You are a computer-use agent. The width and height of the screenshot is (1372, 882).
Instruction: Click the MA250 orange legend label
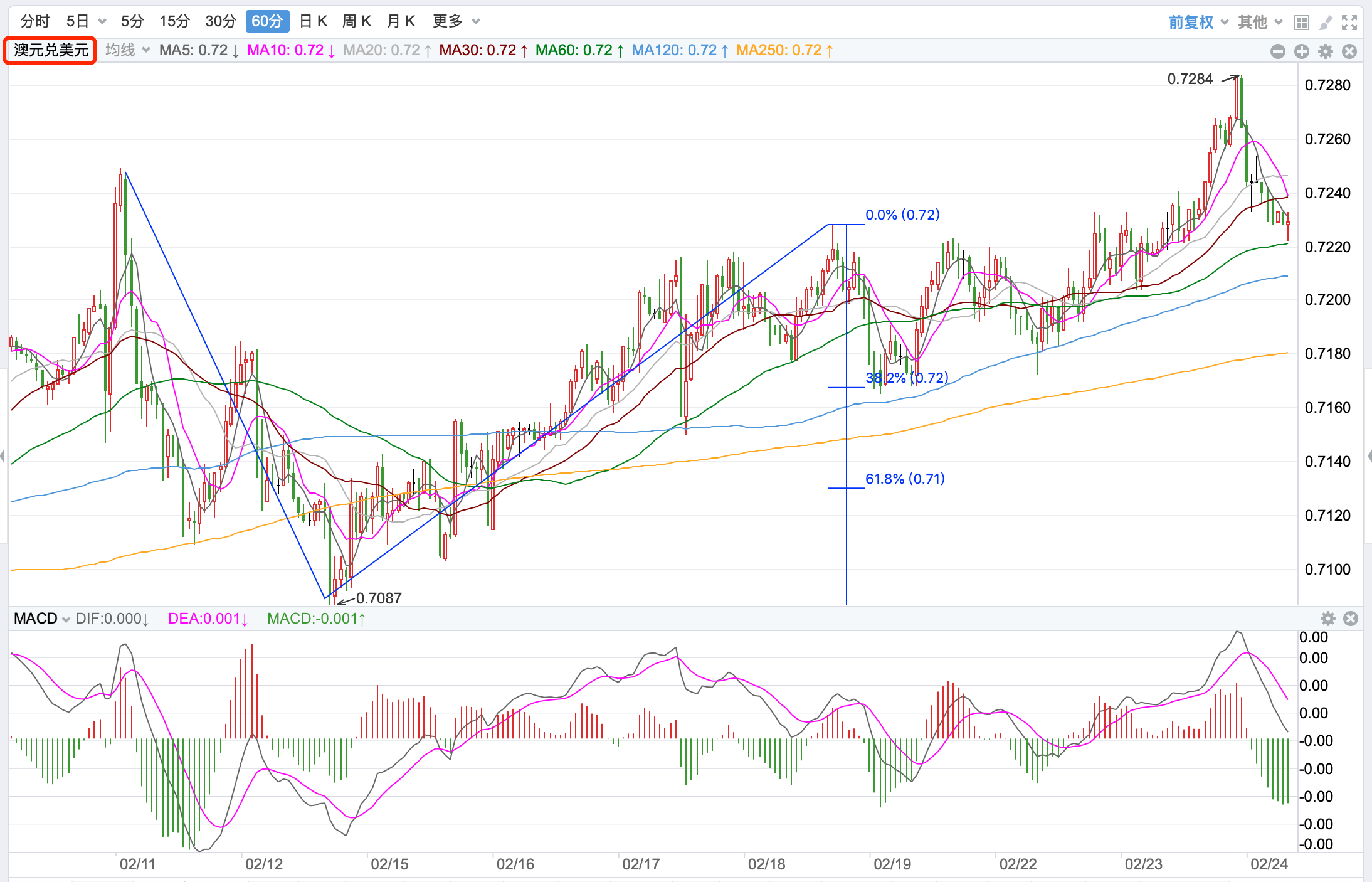point(784,50)
